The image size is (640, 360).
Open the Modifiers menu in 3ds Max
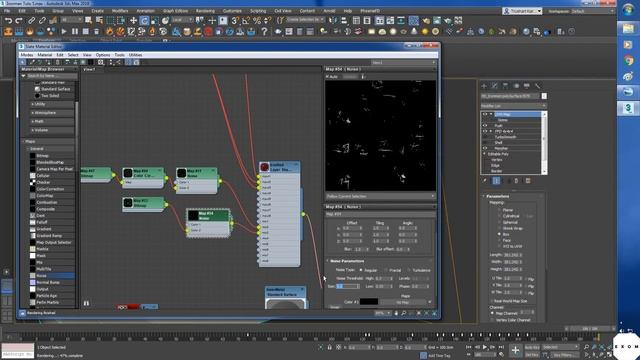click(x=120, y=11)
